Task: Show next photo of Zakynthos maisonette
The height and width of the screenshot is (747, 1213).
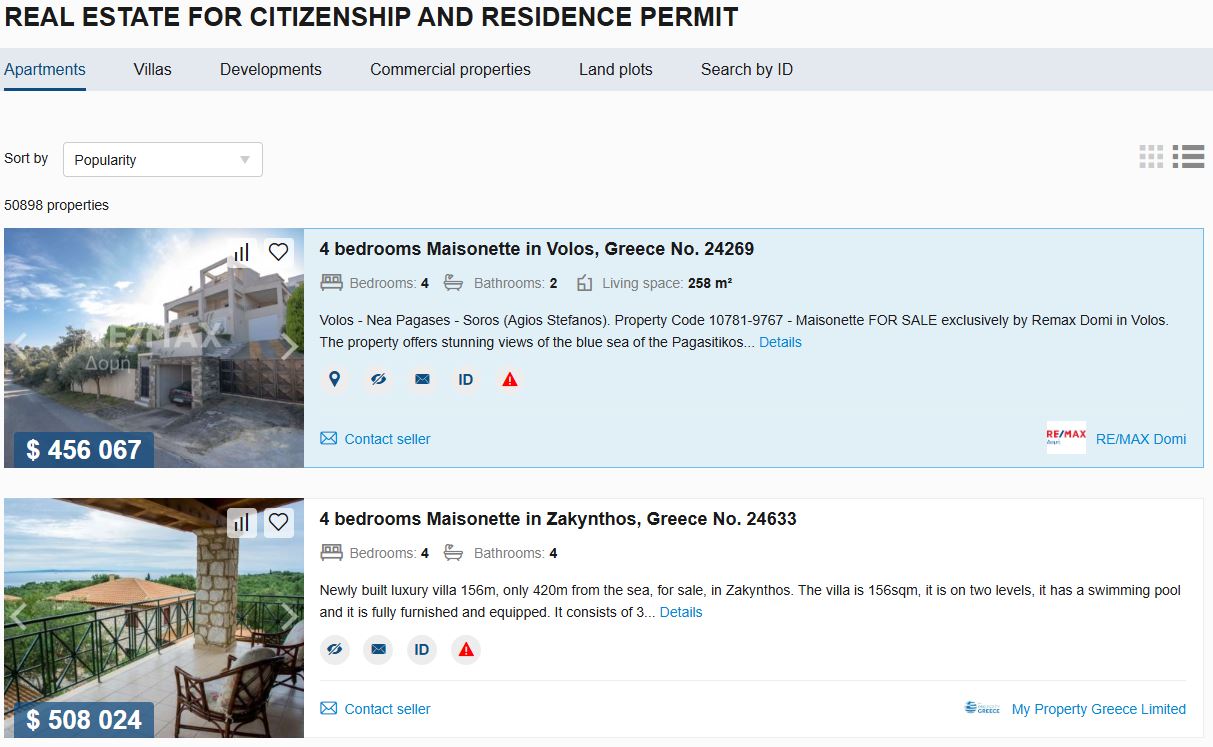Action: pyautogui.click(x=289, y=617)
